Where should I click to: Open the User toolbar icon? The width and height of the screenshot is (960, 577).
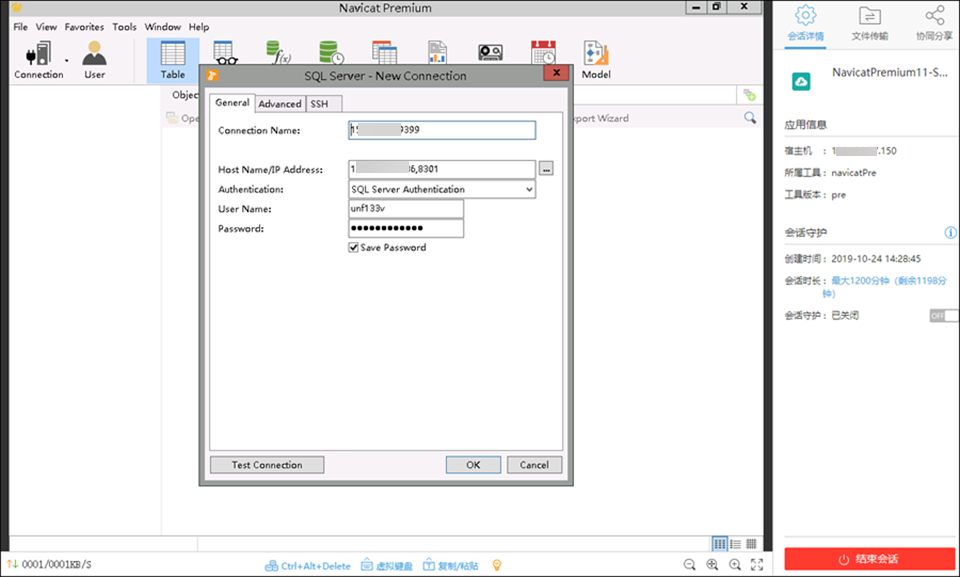(94, 60)
